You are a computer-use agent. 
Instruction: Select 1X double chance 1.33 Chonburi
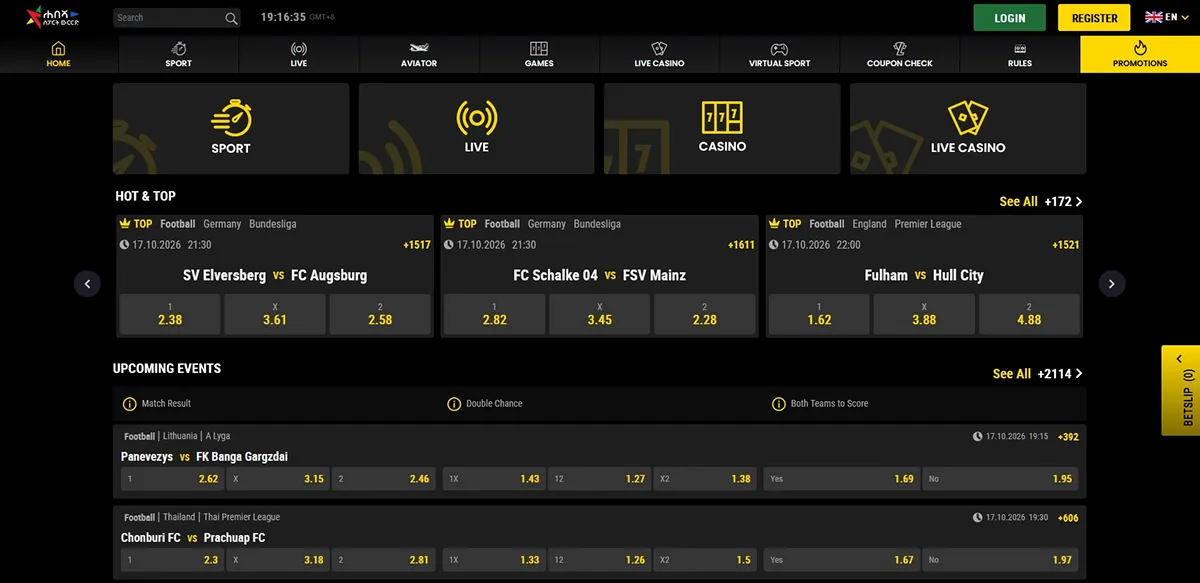pyautogui.click(x=494, y=560)
